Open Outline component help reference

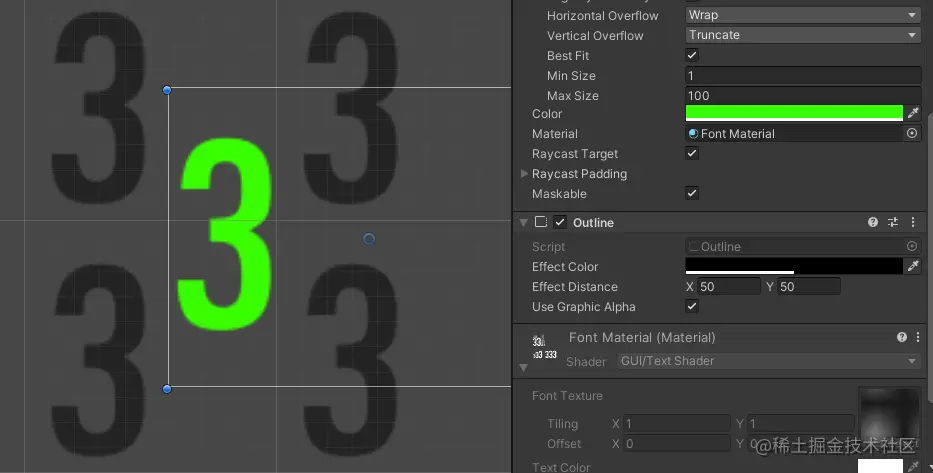coord(873,222)
